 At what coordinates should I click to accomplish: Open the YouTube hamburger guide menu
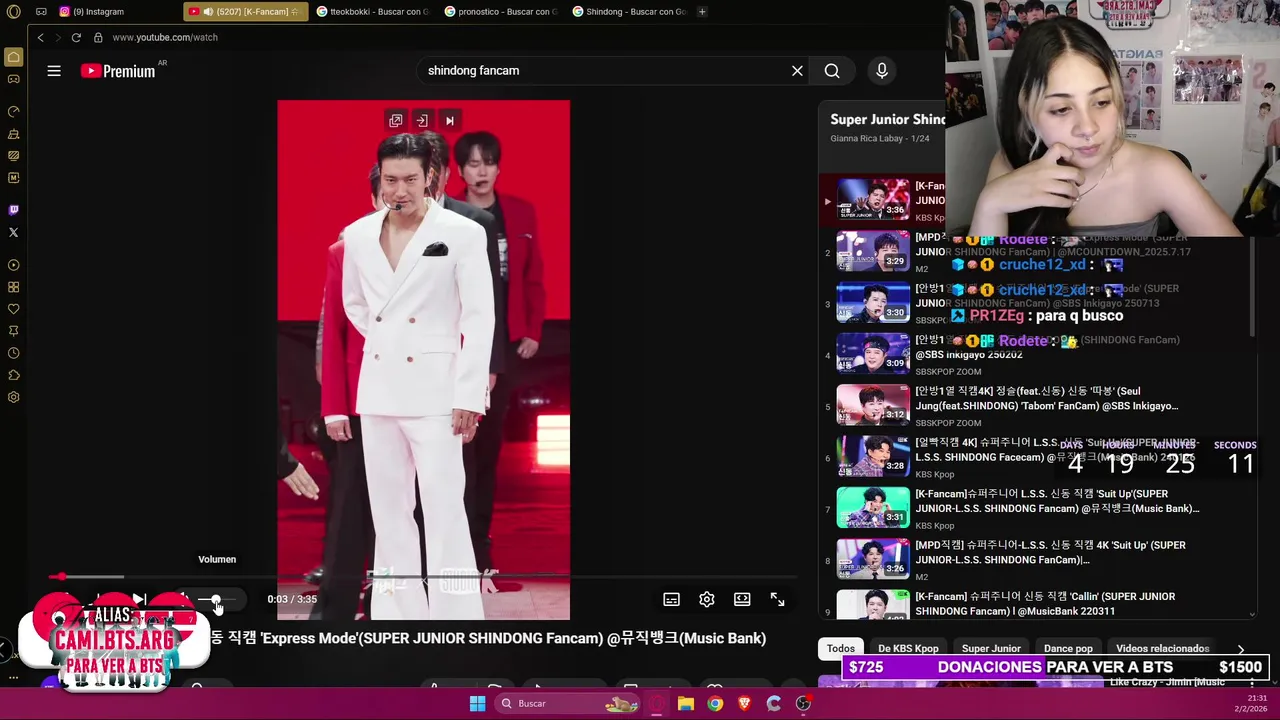(54, 71)
